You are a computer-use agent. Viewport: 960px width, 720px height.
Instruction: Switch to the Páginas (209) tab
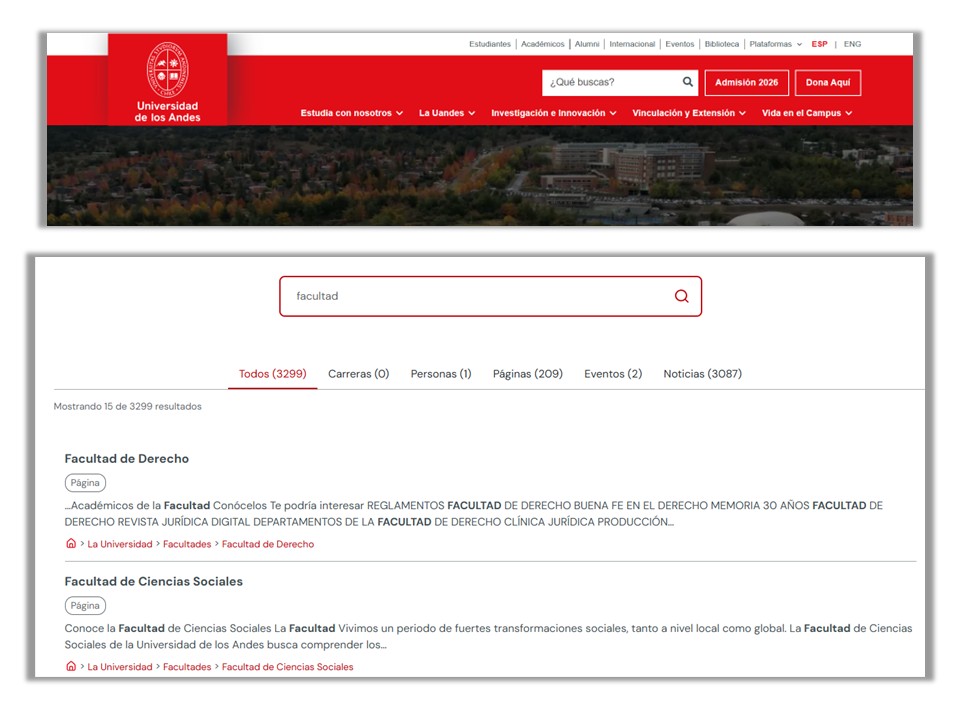[x=527, y=374]
